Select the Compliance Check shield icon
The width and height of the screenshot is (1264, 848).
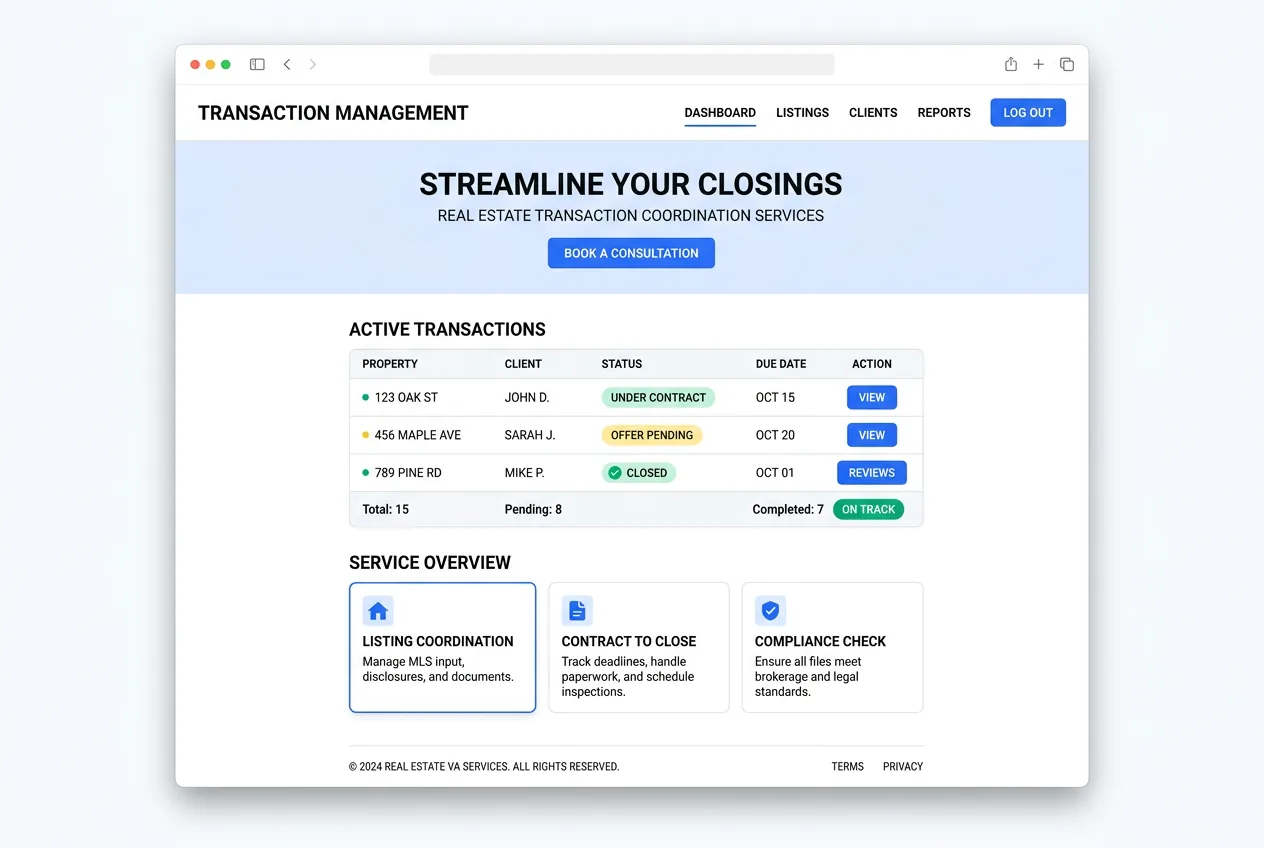(x=770, y=610)
